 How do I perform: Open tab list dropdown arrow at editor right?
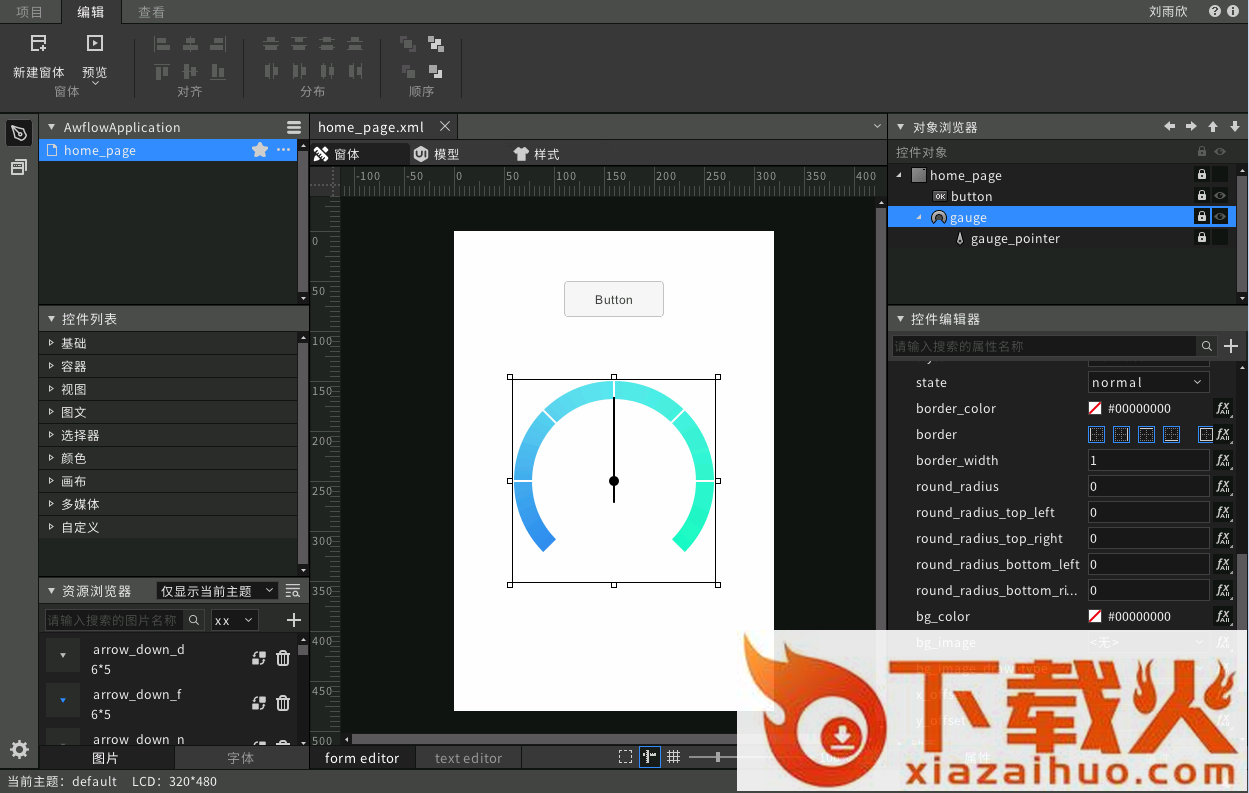pos(878,127)
